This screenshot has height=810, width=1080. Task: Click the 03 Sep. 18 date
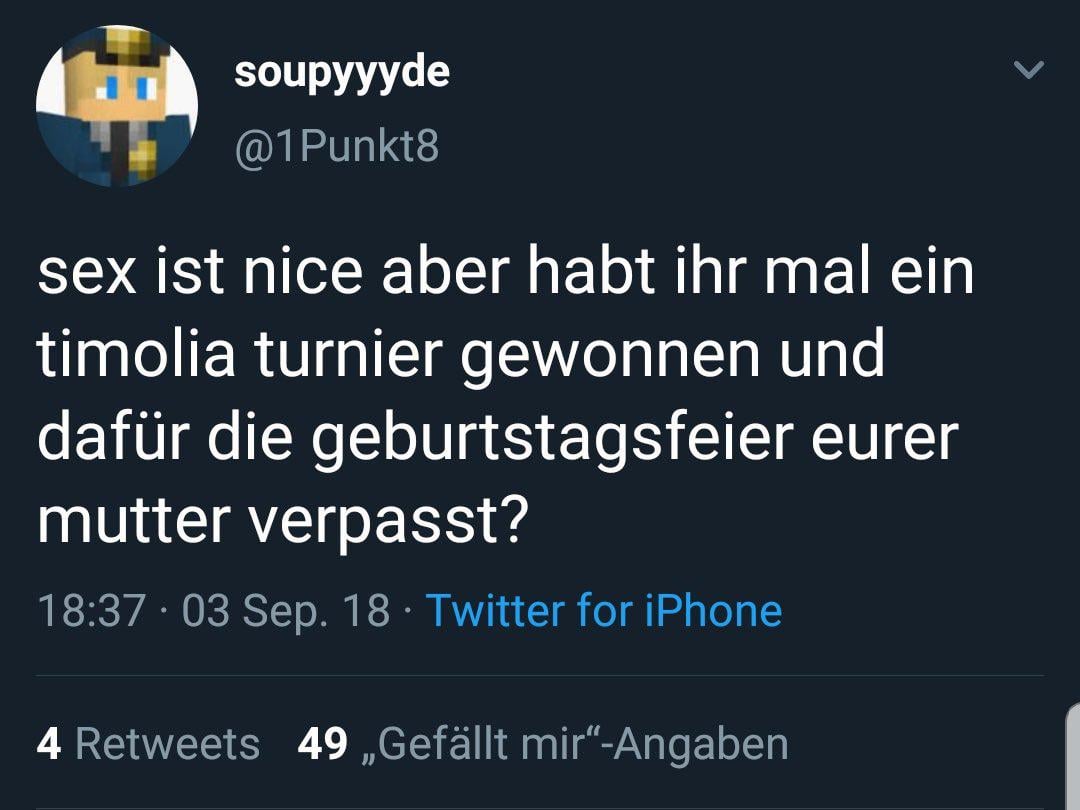286,610
